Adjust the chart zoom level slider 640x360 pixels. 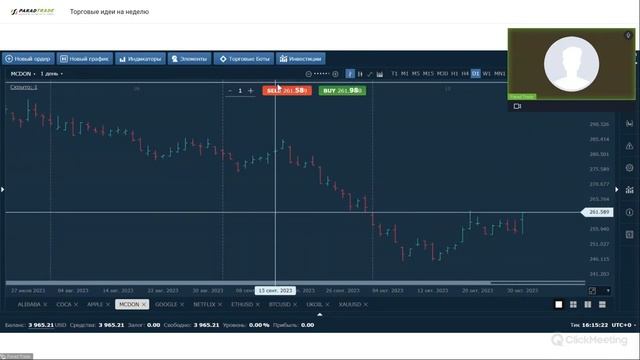[x=322, y=74]
